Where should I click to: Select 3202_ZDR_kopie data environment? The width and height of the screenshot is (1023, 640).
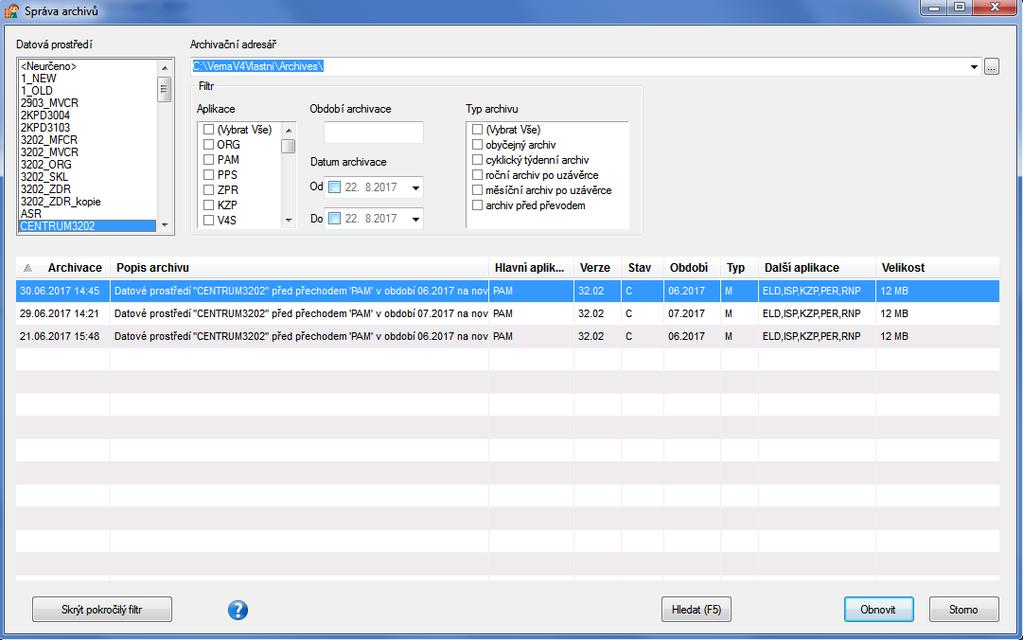point(87,202)
